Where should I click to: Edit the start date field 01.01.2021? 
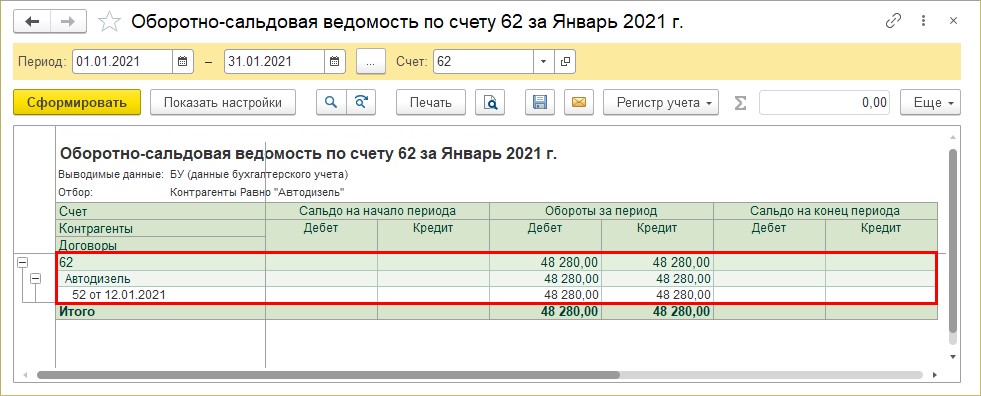click(123, 61)
